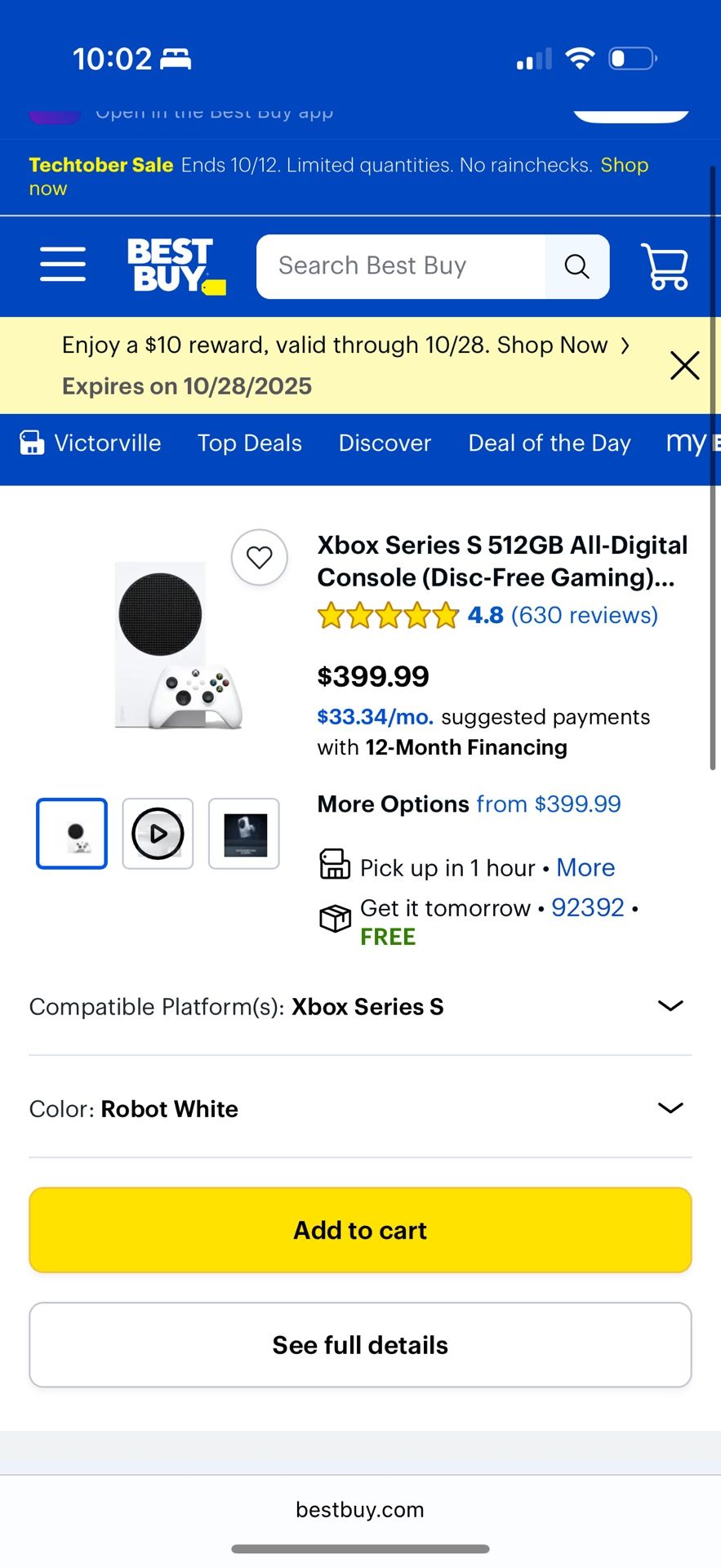This screenshot has height=1568, width=721.
Task: Open the Shop Now reward chevron
Action: click(625, 345)
